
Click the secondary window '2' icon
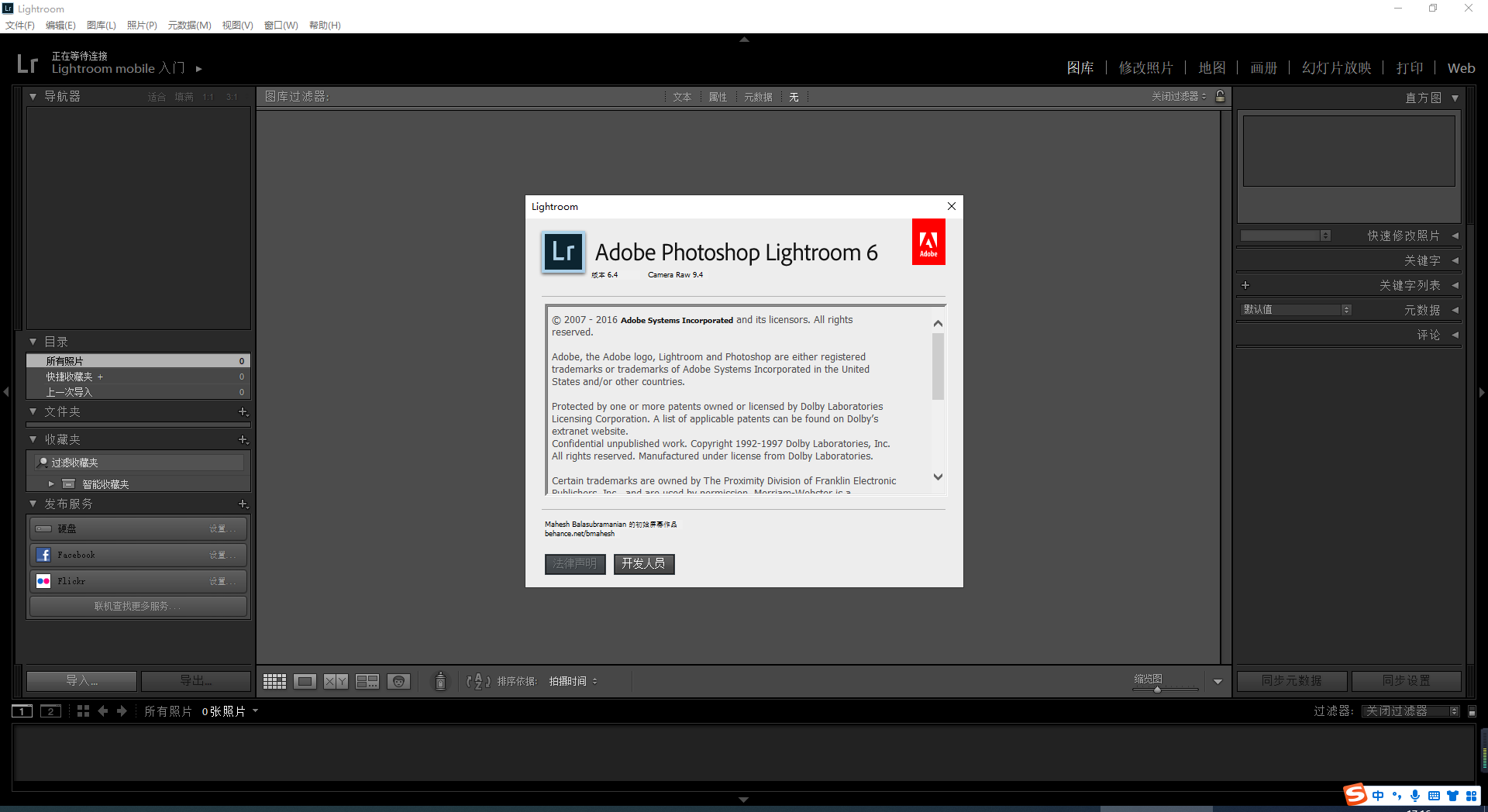pos(51,710)
